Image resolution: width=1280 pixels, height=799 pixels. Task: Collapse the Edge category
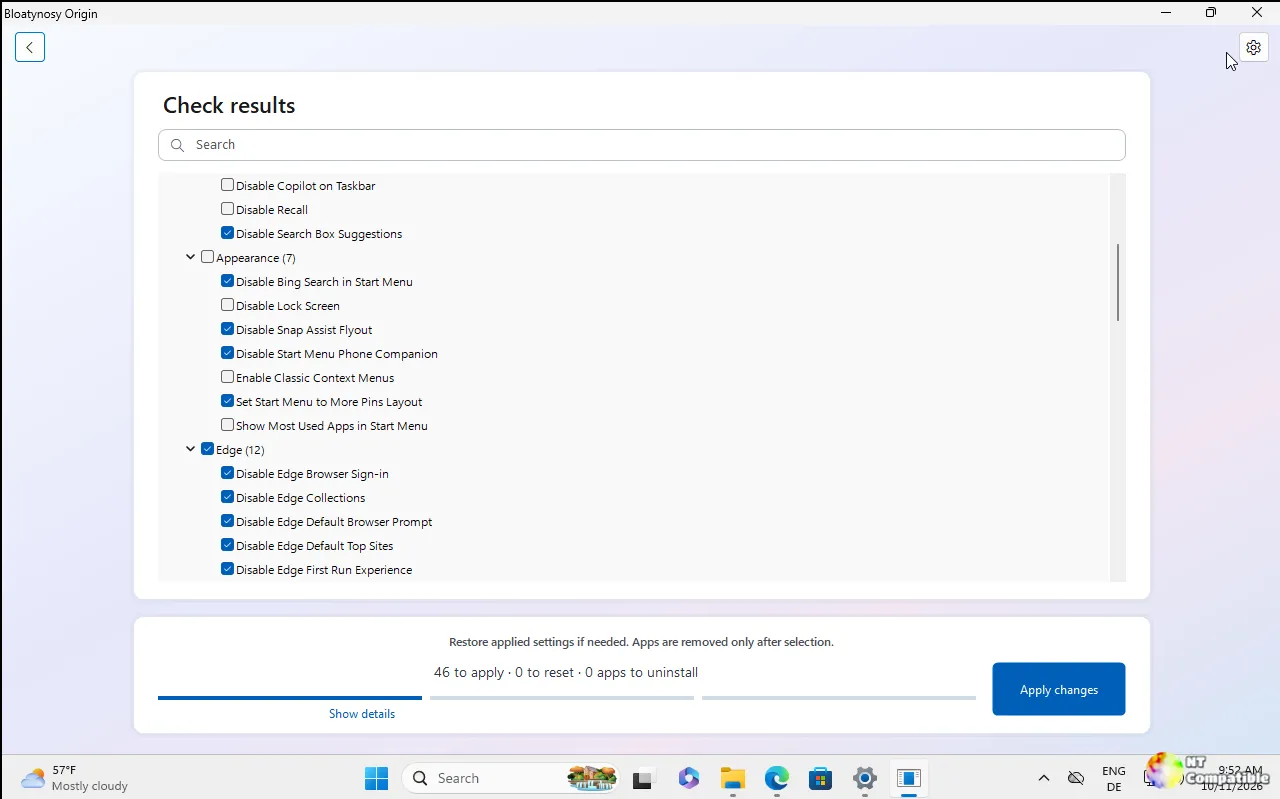coord(190,449)
